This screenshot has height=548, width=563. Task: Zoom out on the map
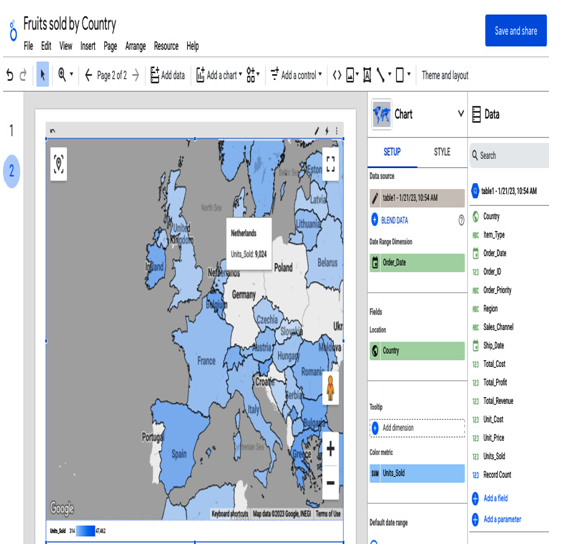point(330,483)
